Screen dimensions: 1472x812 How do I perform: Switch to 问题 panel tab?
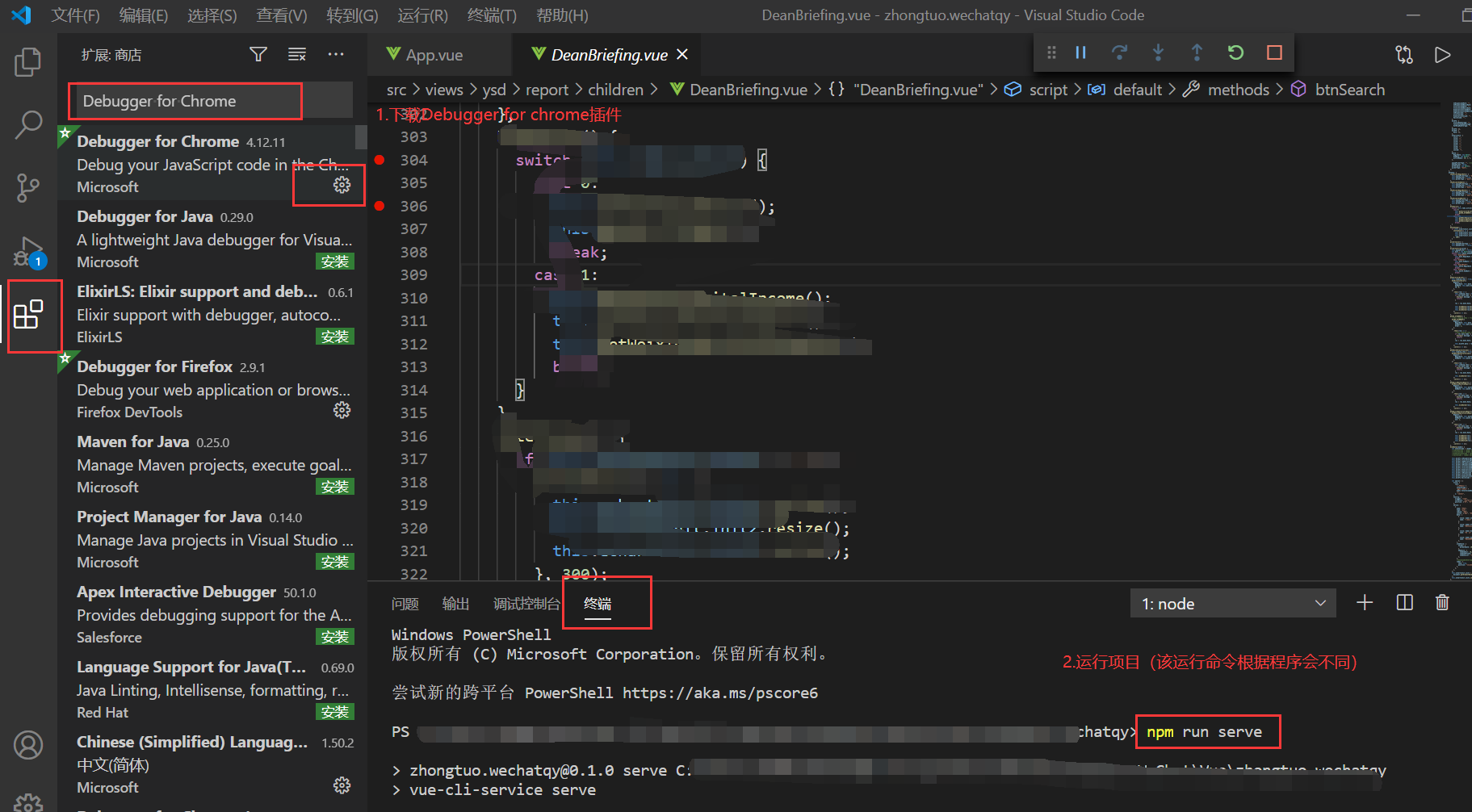(x=405, y=604)
